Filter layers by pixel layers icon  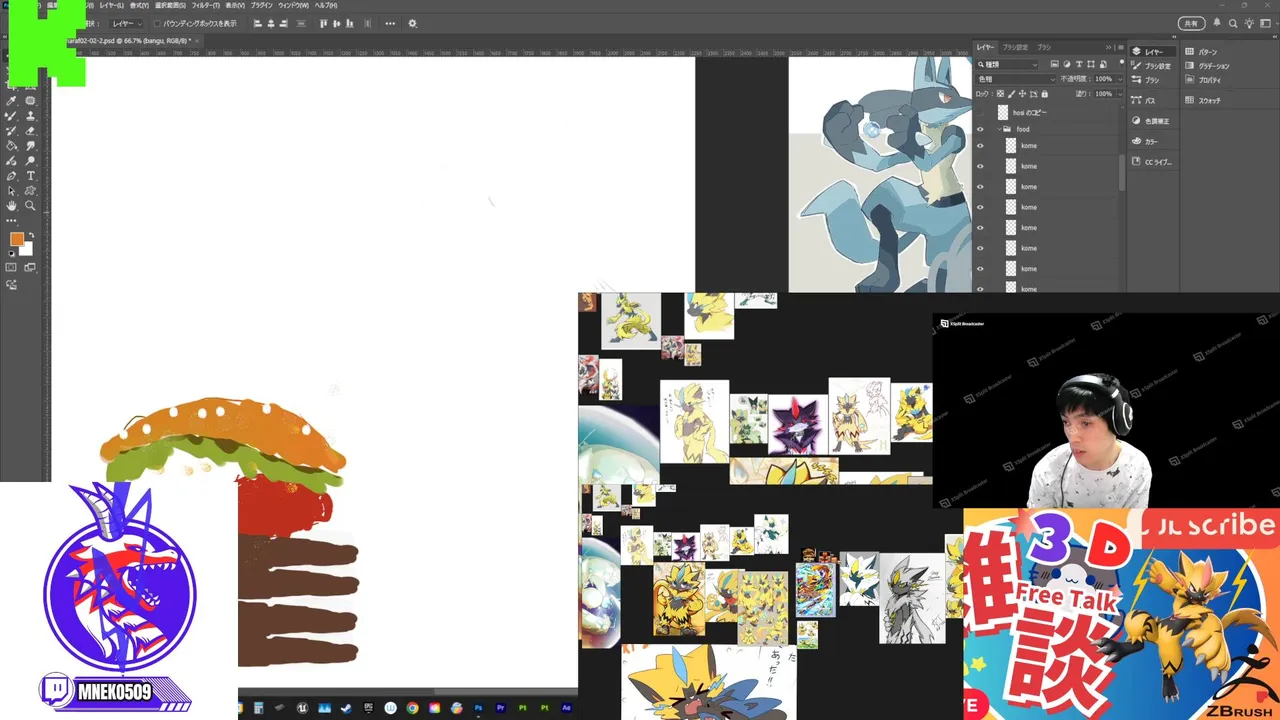(x=1055, y=64)
